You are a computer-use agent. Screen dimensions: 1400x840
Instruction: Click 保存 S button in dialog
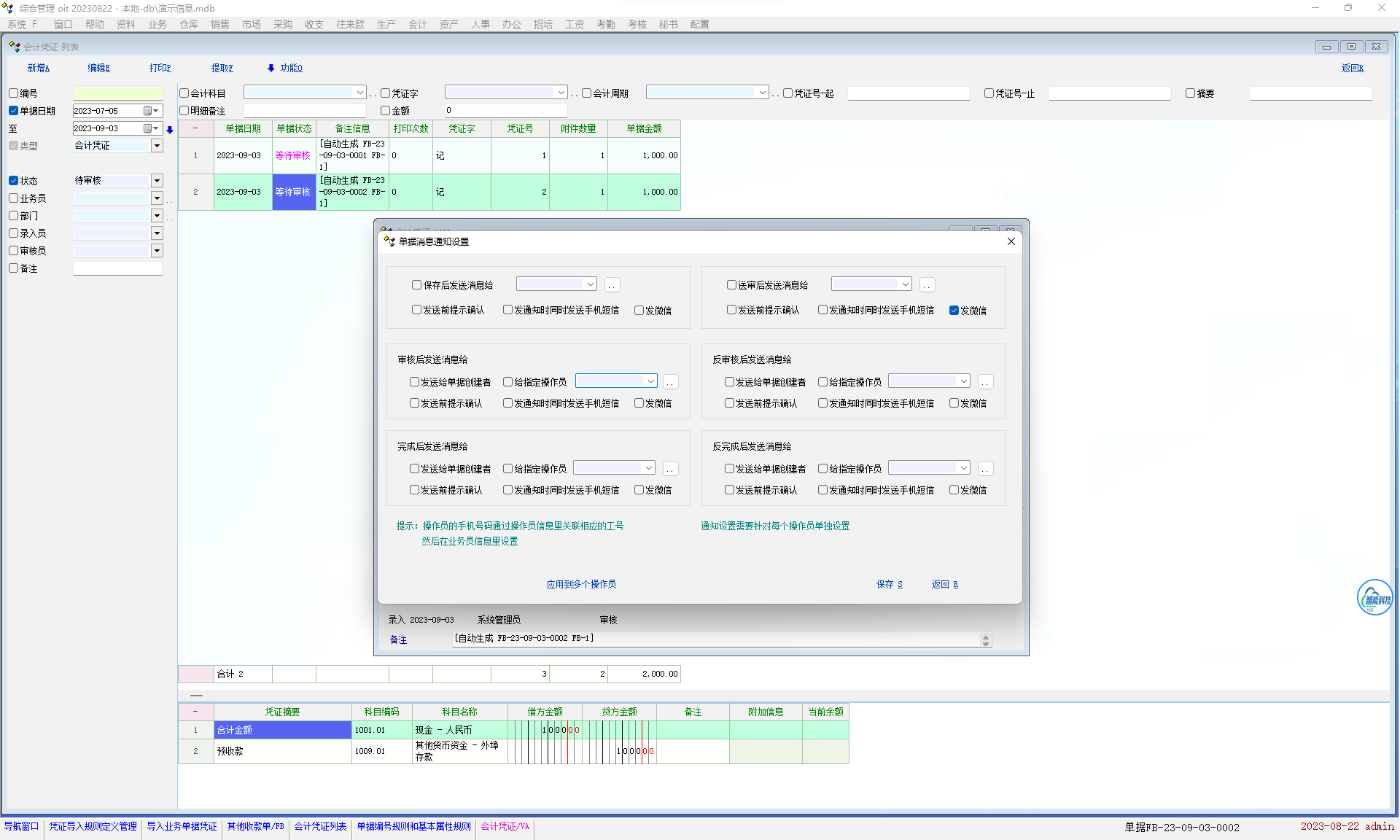(x=889, y=584)
